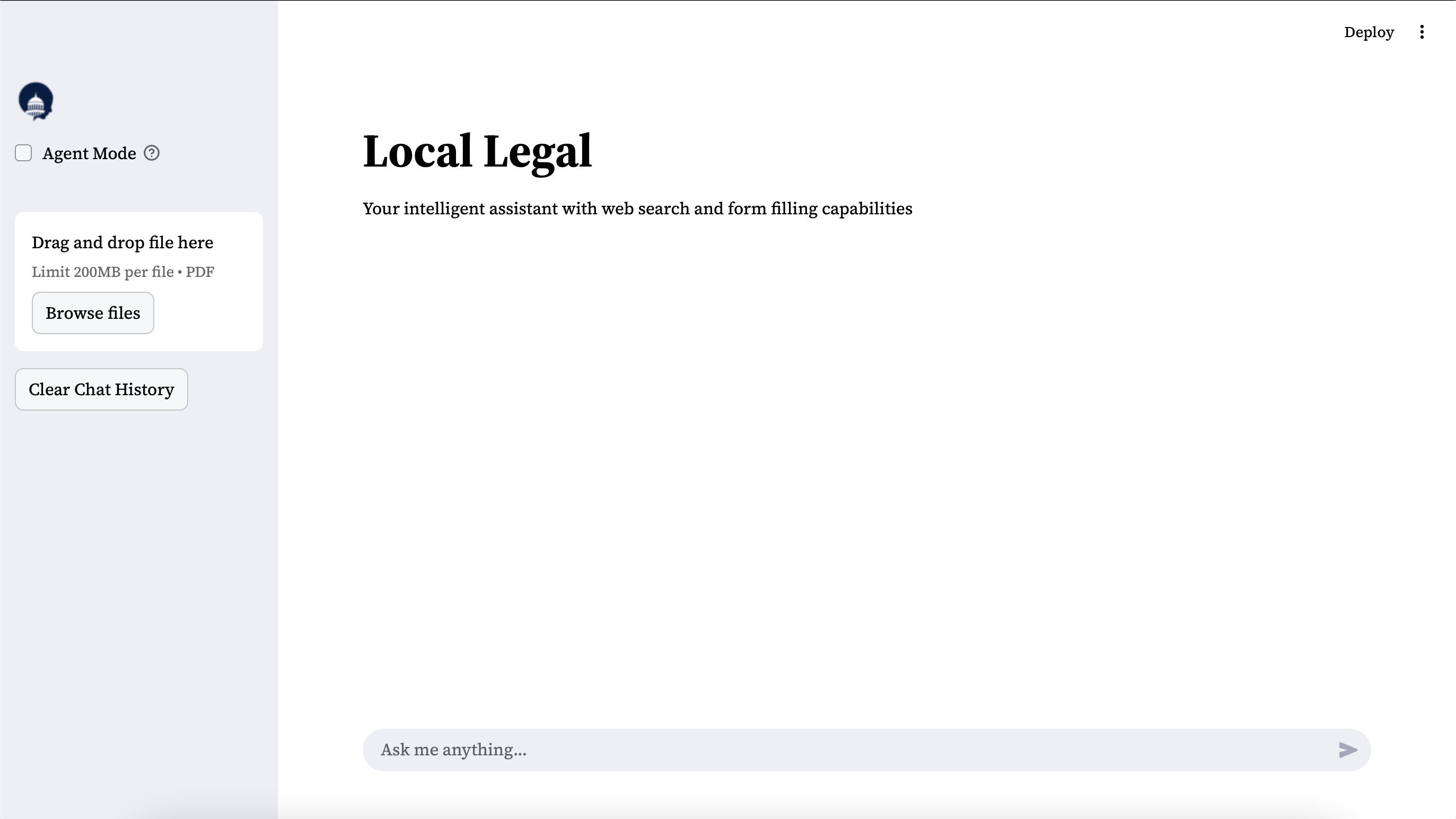
Task: Click Browse files to upload PDF
Action: coord(93,313)
